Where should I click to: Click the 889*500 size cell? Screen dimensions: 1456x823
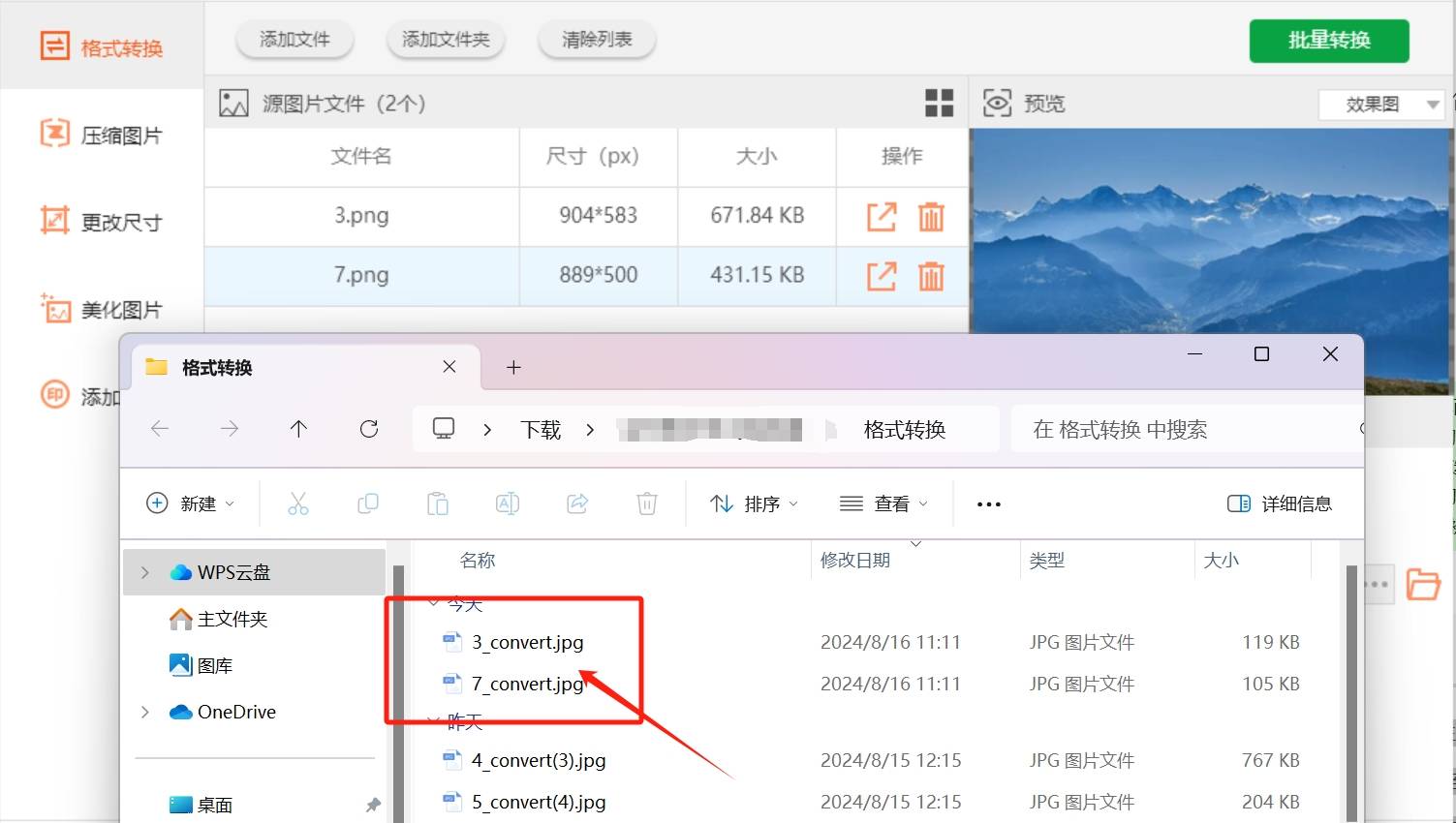click(598, 275)
